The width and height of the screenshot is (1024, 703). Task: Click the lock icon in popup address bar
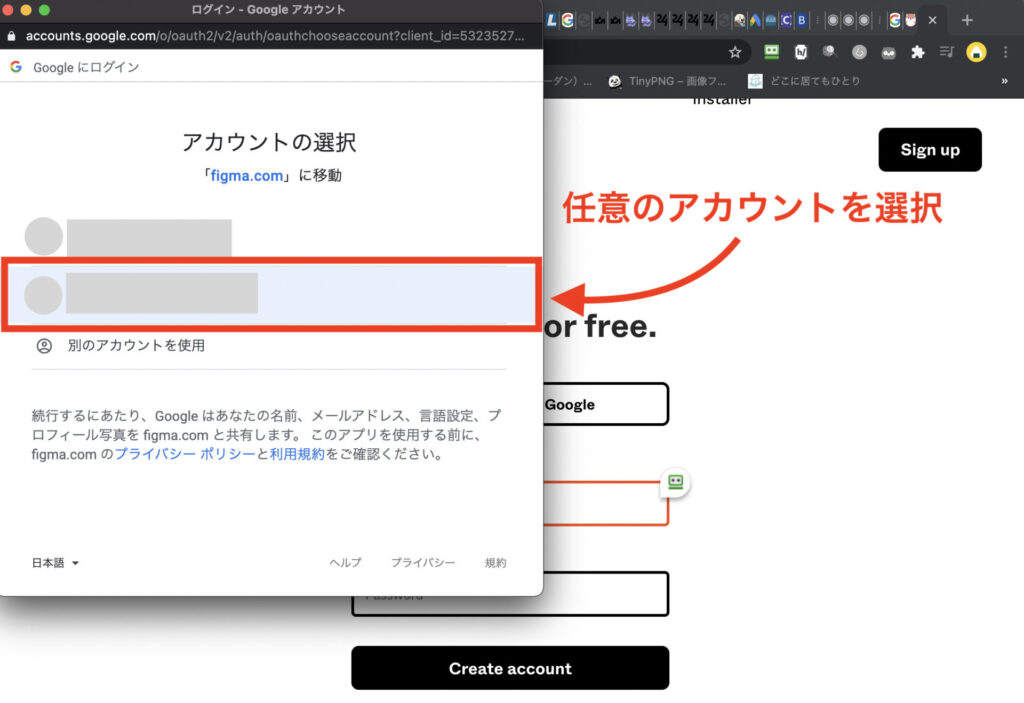pos(11,36)
